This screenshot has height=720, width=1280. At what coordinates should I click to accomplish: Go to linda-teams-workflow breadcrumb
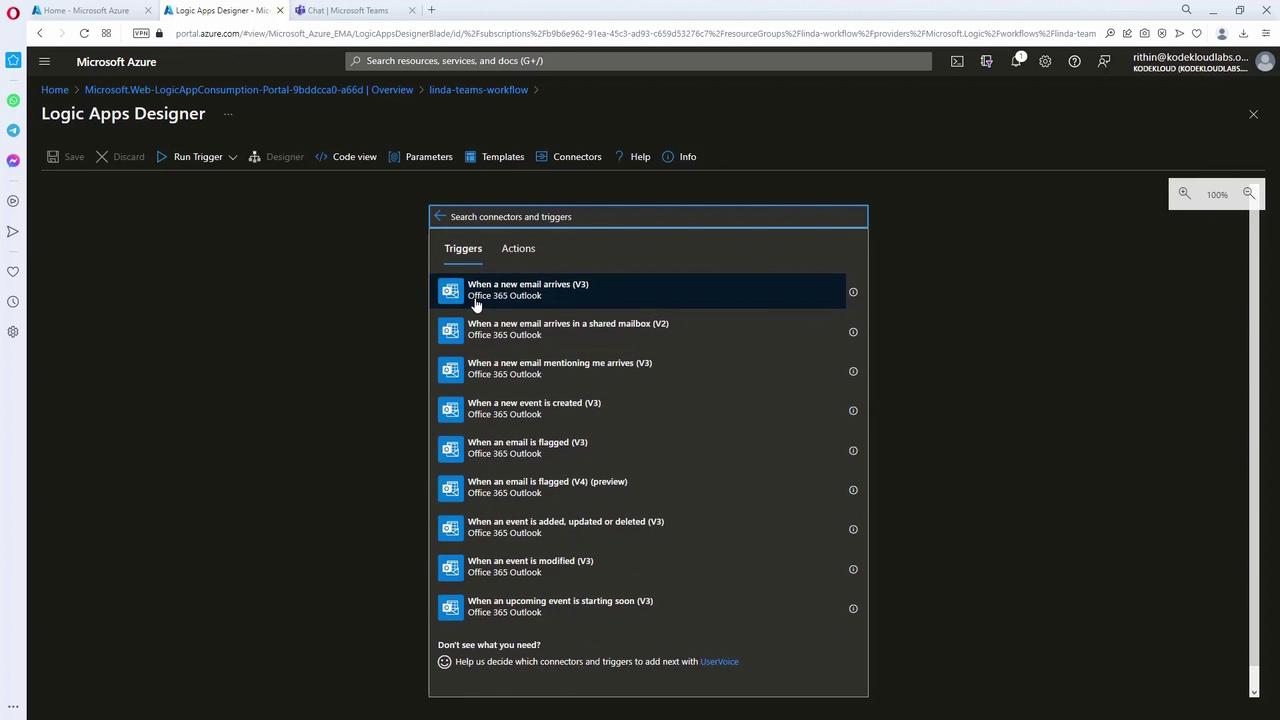tap(478, 90)
